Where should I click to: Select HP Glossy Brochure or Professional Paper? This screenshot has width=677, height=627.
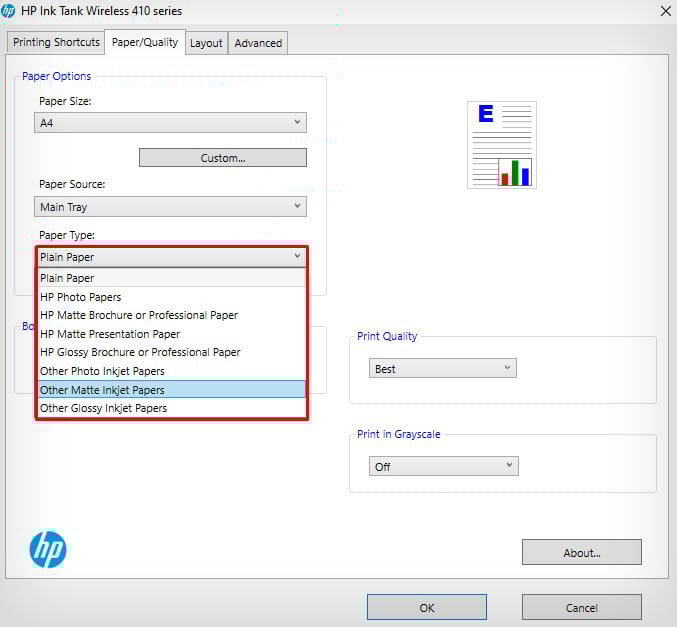click(171, 352)
